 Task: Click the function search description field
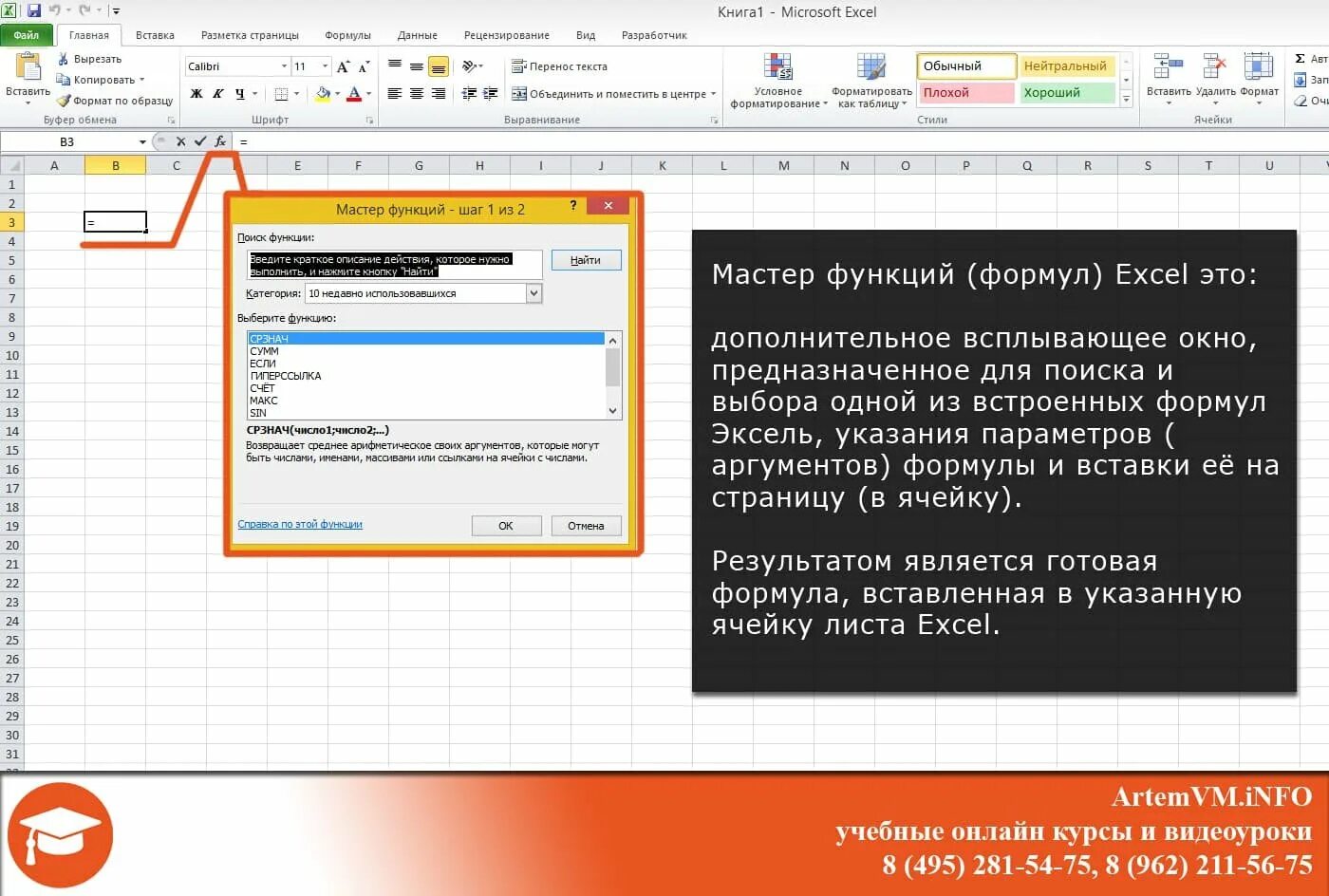coord(393,265)
